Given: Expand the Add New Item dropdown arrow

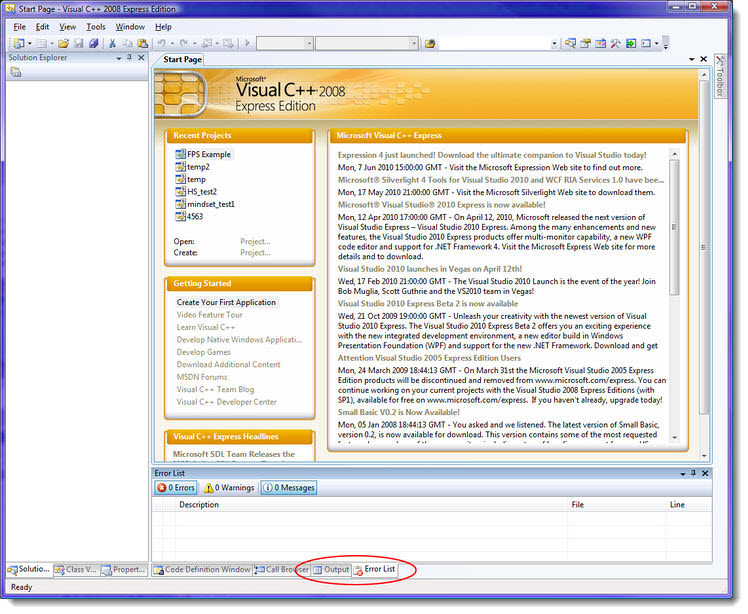Looking at the screenshot, I should point(52,44).
